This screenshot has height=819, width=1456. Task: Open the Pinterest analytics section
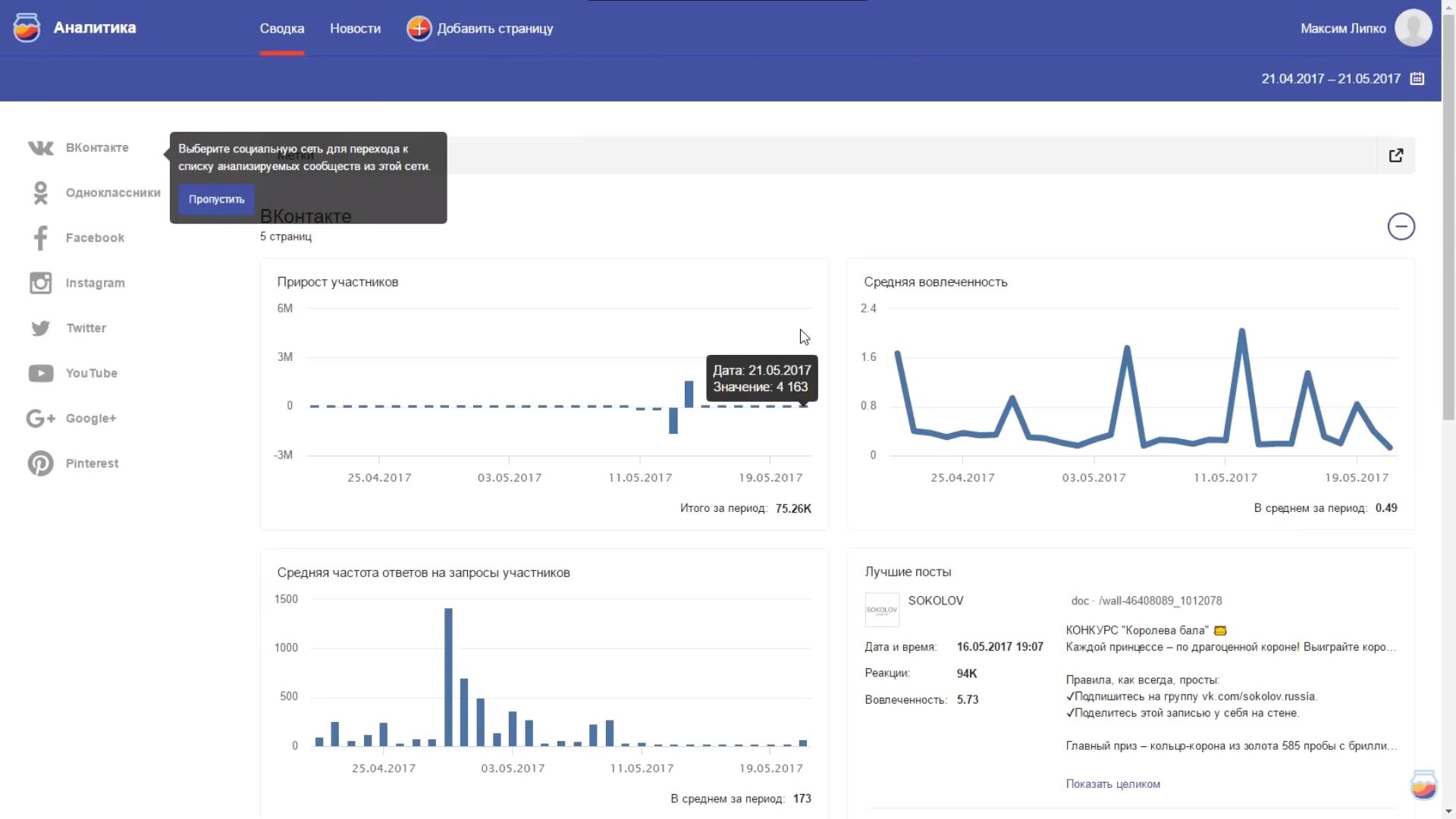[x=90, y=463]
